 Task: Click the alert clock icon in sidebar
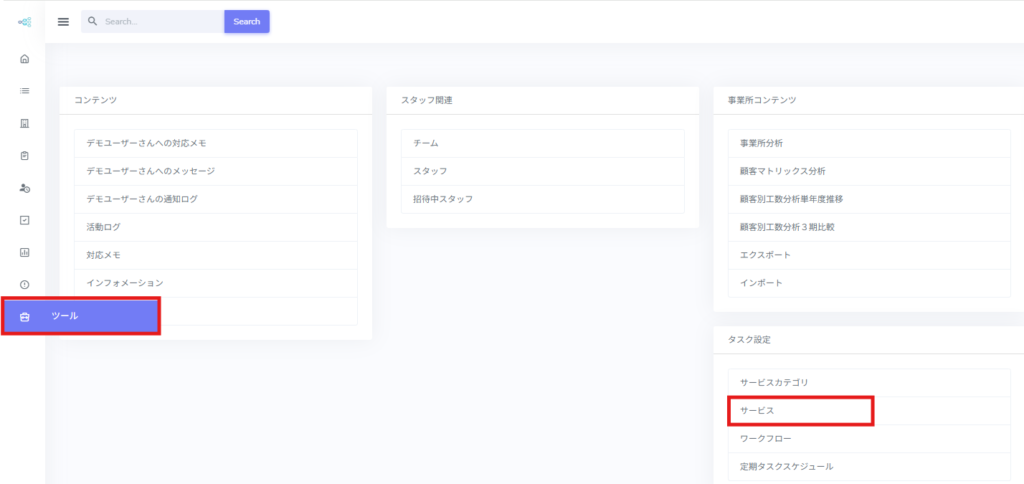(25, 285)
